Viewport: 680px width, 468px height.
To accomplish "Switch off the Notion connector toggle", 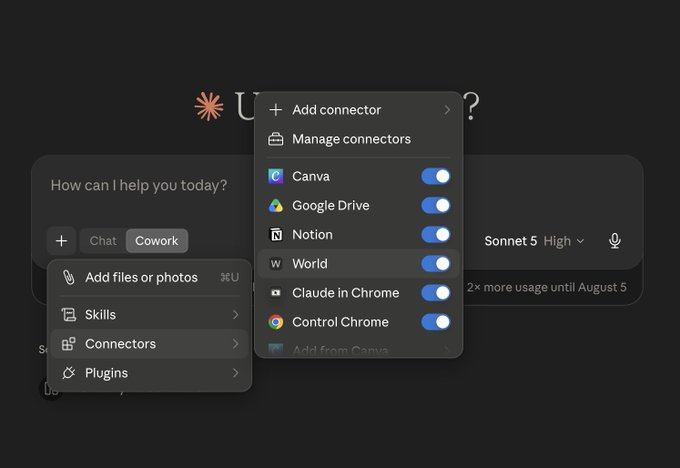I will (436, 235).
